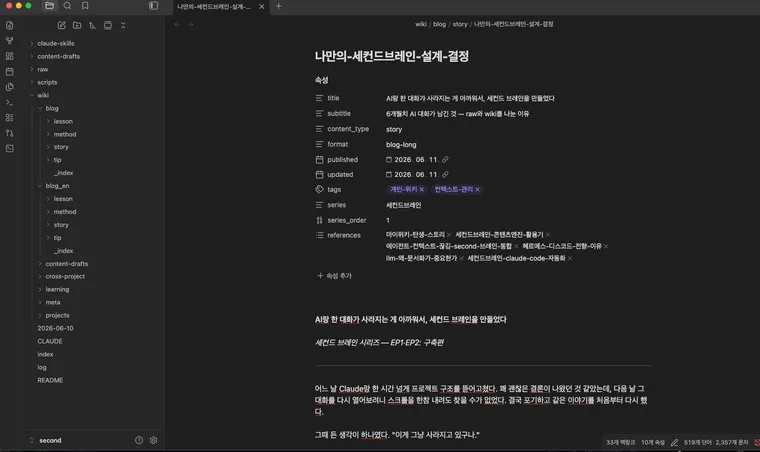Click the templates ribbon icon
760x452 pixels.
click(x=10, y=87)
